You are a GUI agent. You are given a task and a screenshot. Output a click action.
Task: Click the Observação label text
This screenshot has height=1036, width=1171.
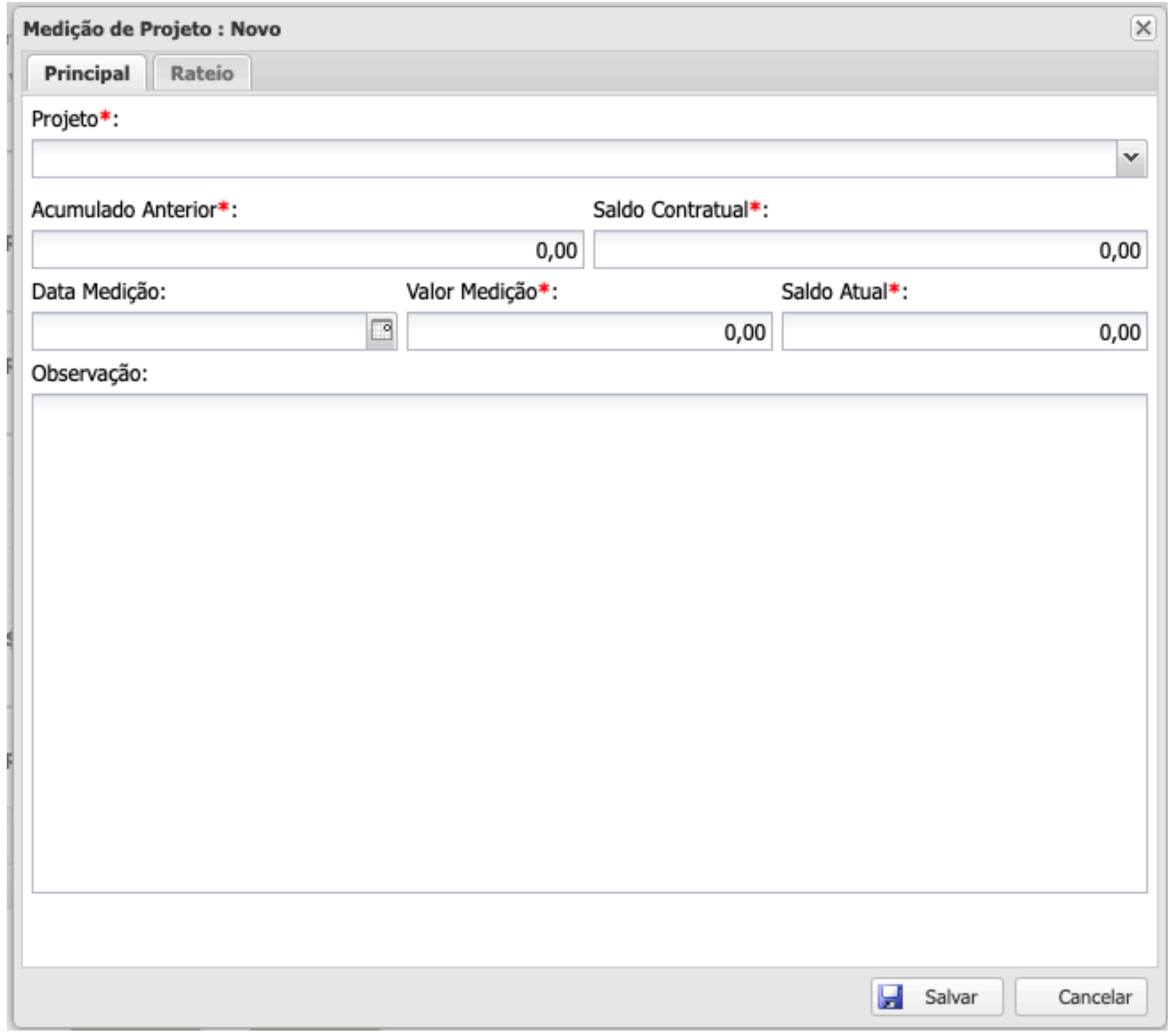click(89, 373)
